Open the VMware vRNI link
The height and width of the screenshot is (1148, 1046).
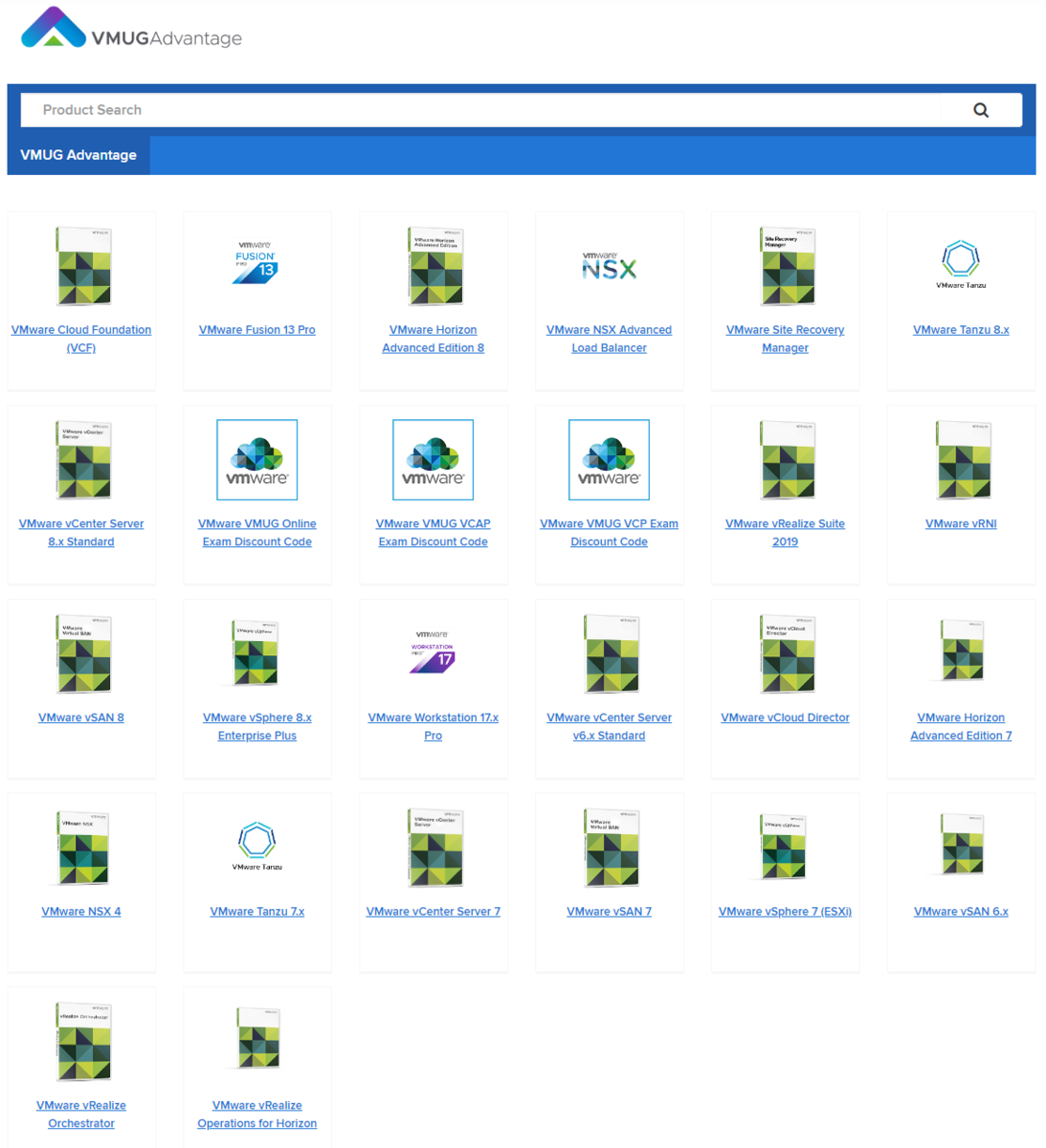click(x=961, y=524)
